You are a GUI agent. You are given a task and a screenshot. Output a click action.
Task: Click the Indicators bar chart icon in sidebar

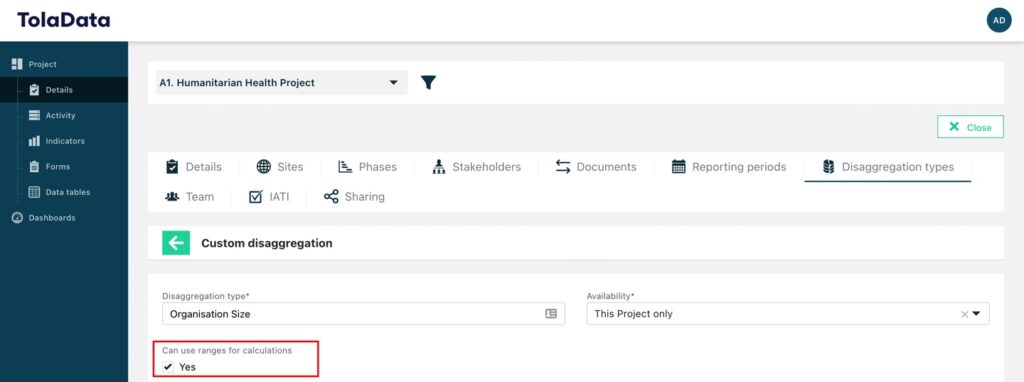coord(35,141)
